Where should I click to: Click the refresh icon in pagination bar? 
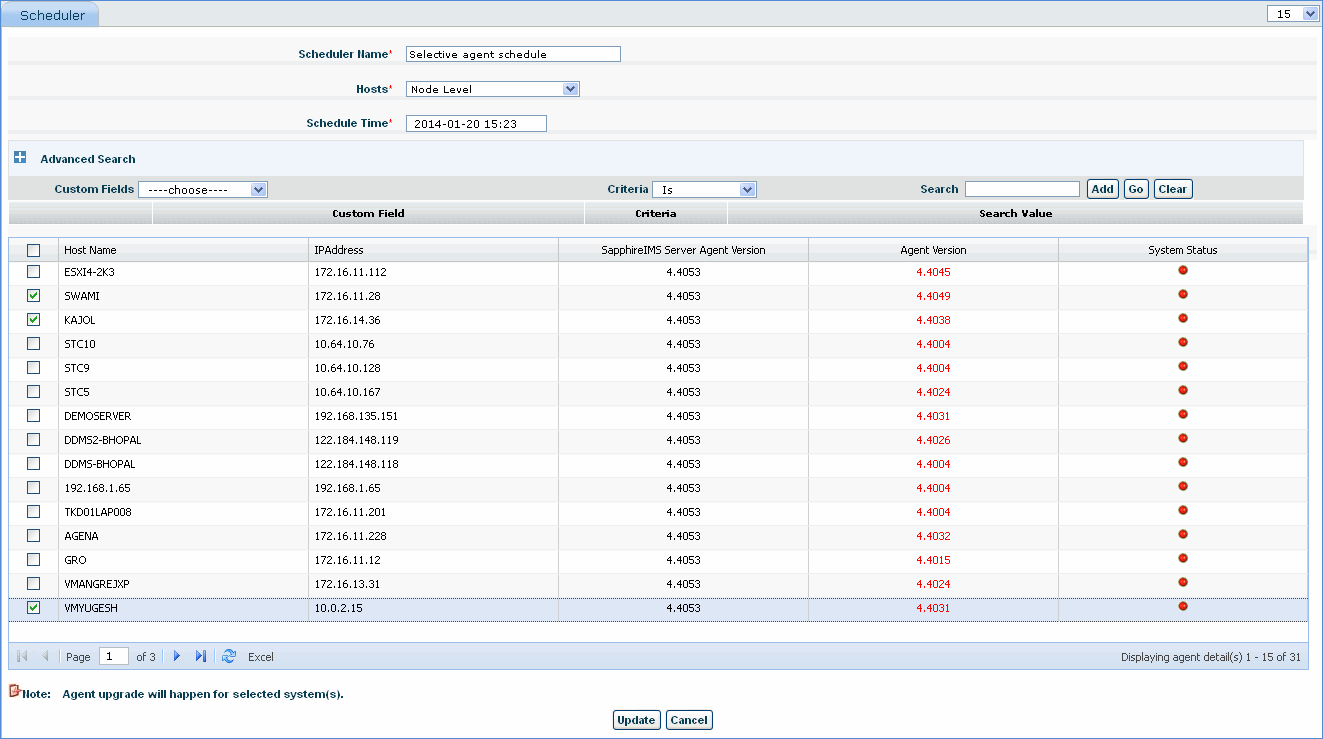coord(229,657)
